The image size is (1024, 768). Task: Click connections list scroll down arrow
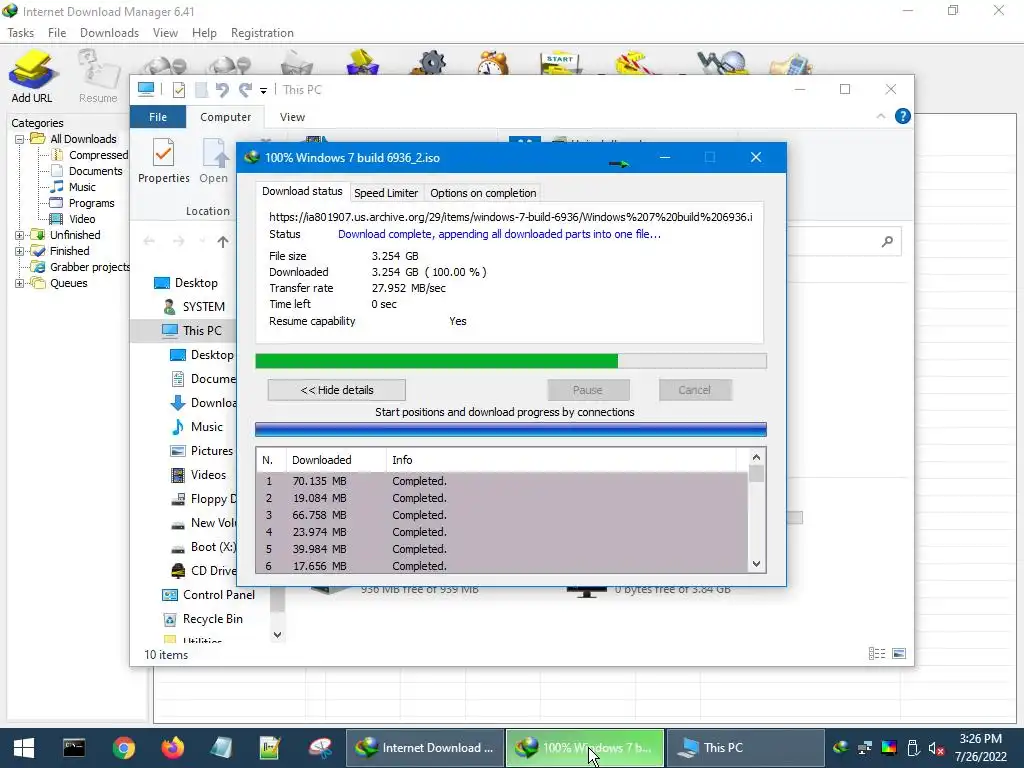pyautogui.click(x=756, y=564)
